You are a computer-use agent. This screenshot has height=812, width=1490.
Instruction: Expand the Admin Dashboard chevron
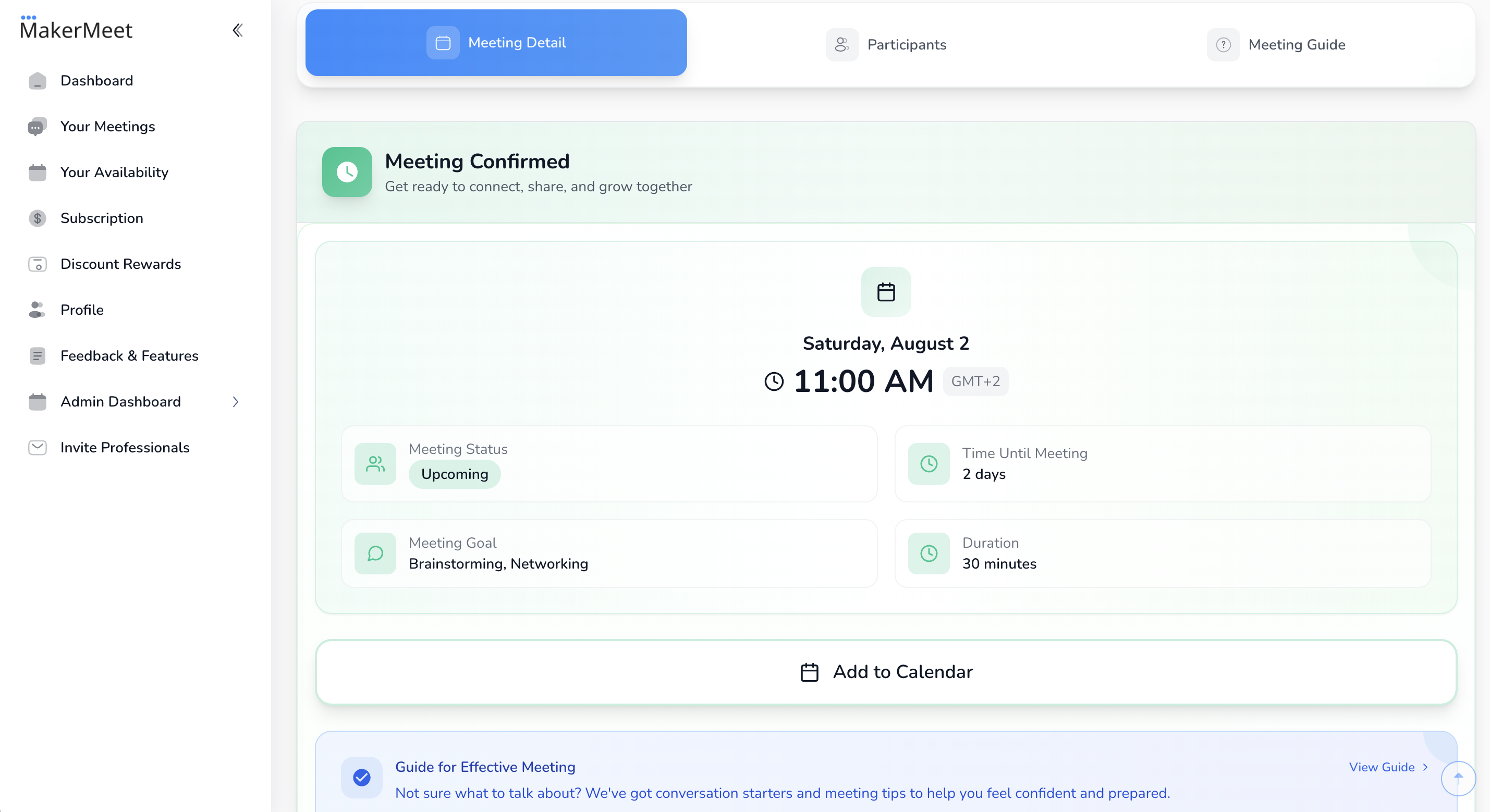pyautogui.click(x=236, y=402)
